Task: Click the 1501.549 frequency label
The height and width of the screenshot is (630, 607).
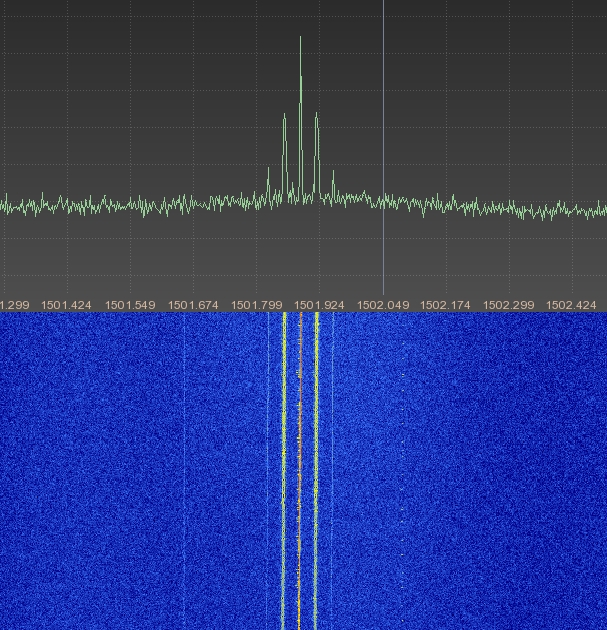Action: point(131,304)
